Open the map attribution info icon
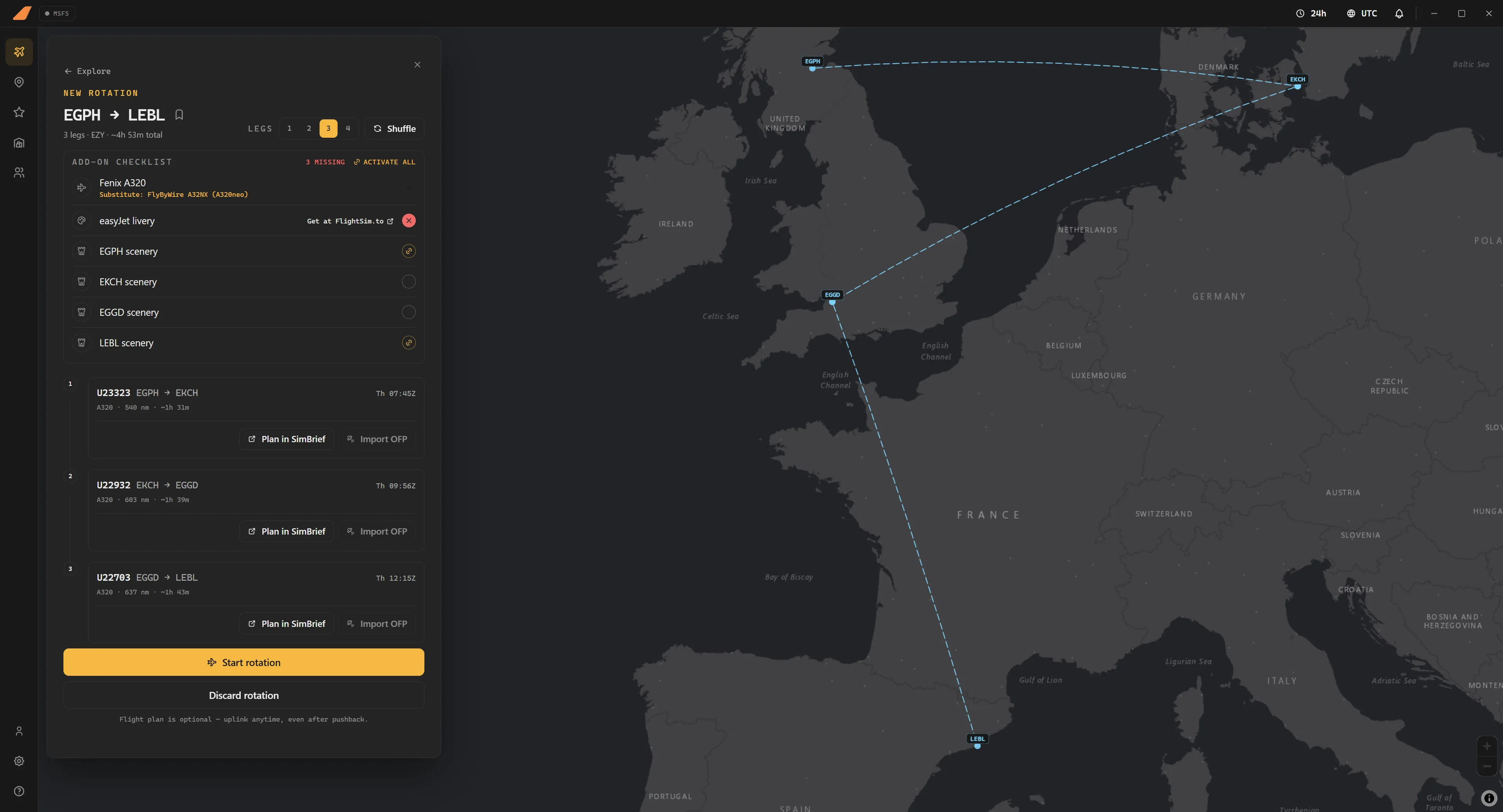 click(1489, 798)
